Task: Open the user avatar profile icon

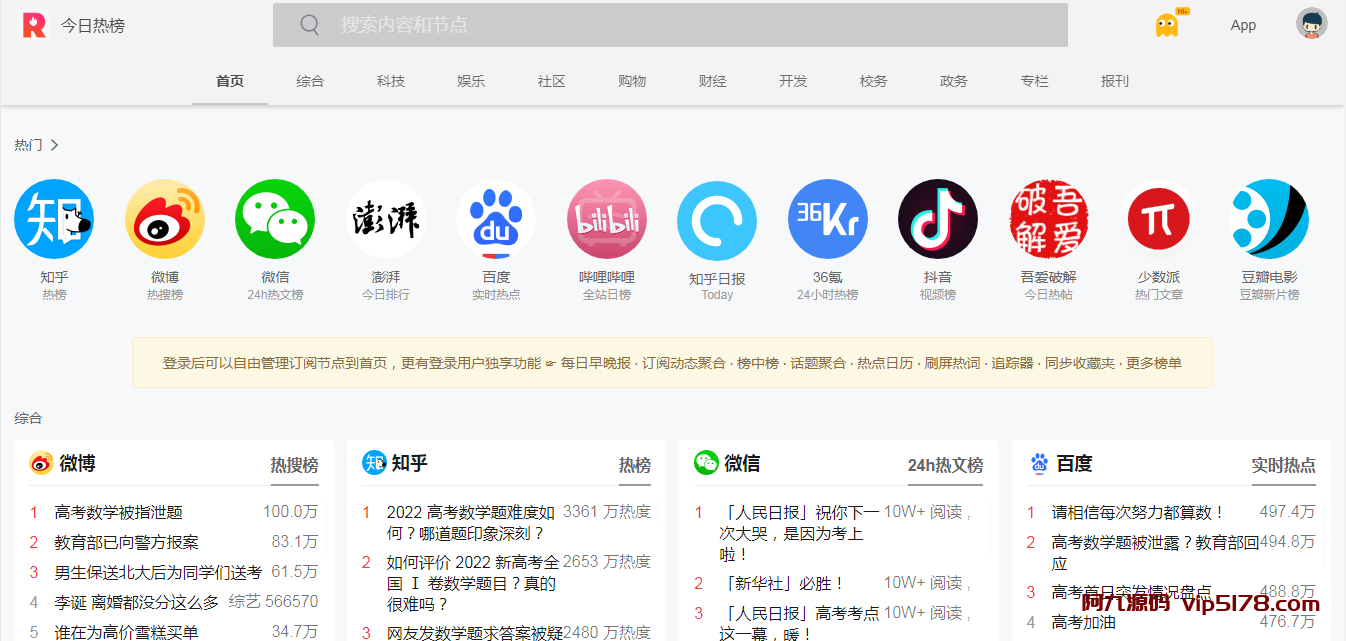Action: 1312,24
